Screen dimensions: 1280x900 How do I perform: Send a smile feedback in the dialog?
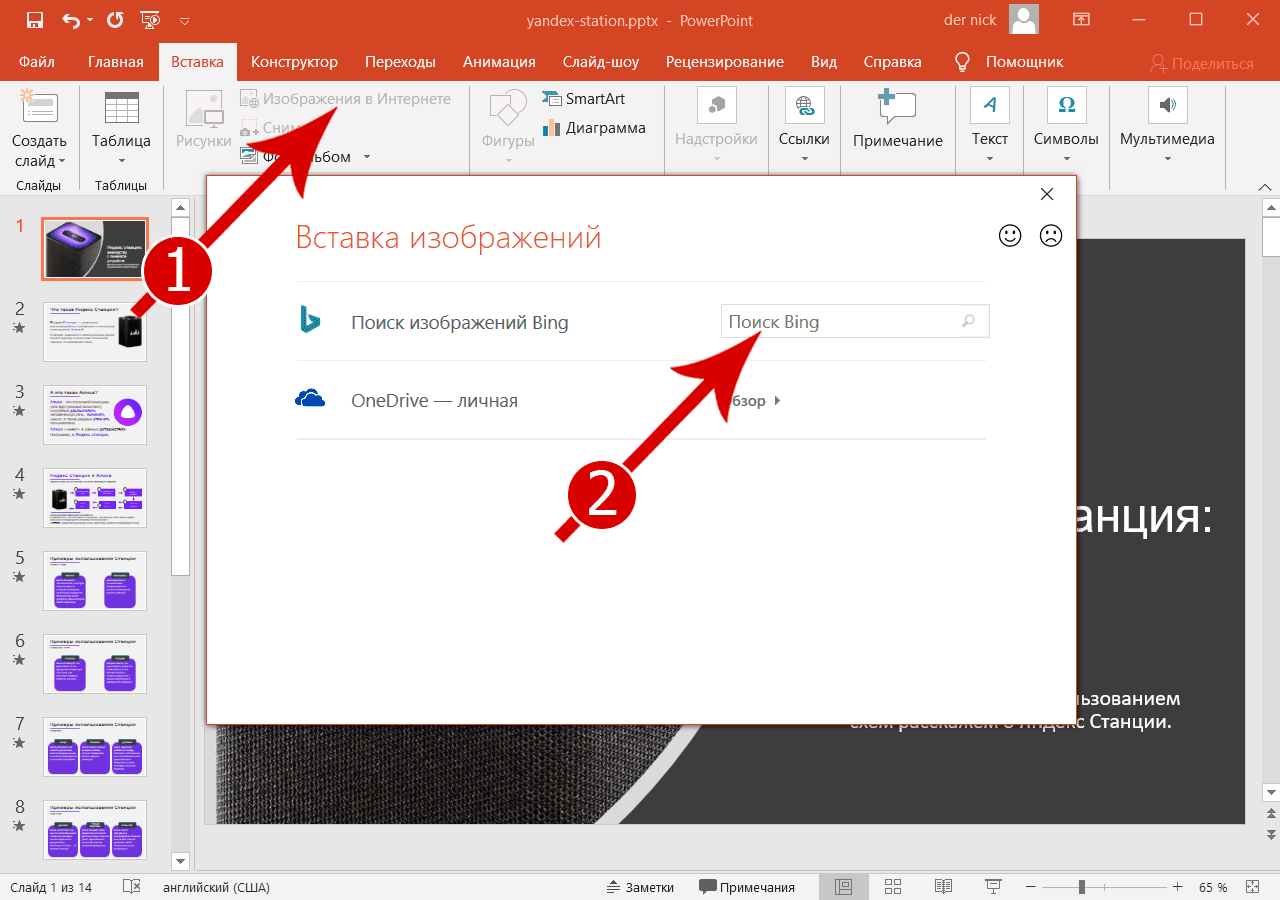click(1011, 236)
